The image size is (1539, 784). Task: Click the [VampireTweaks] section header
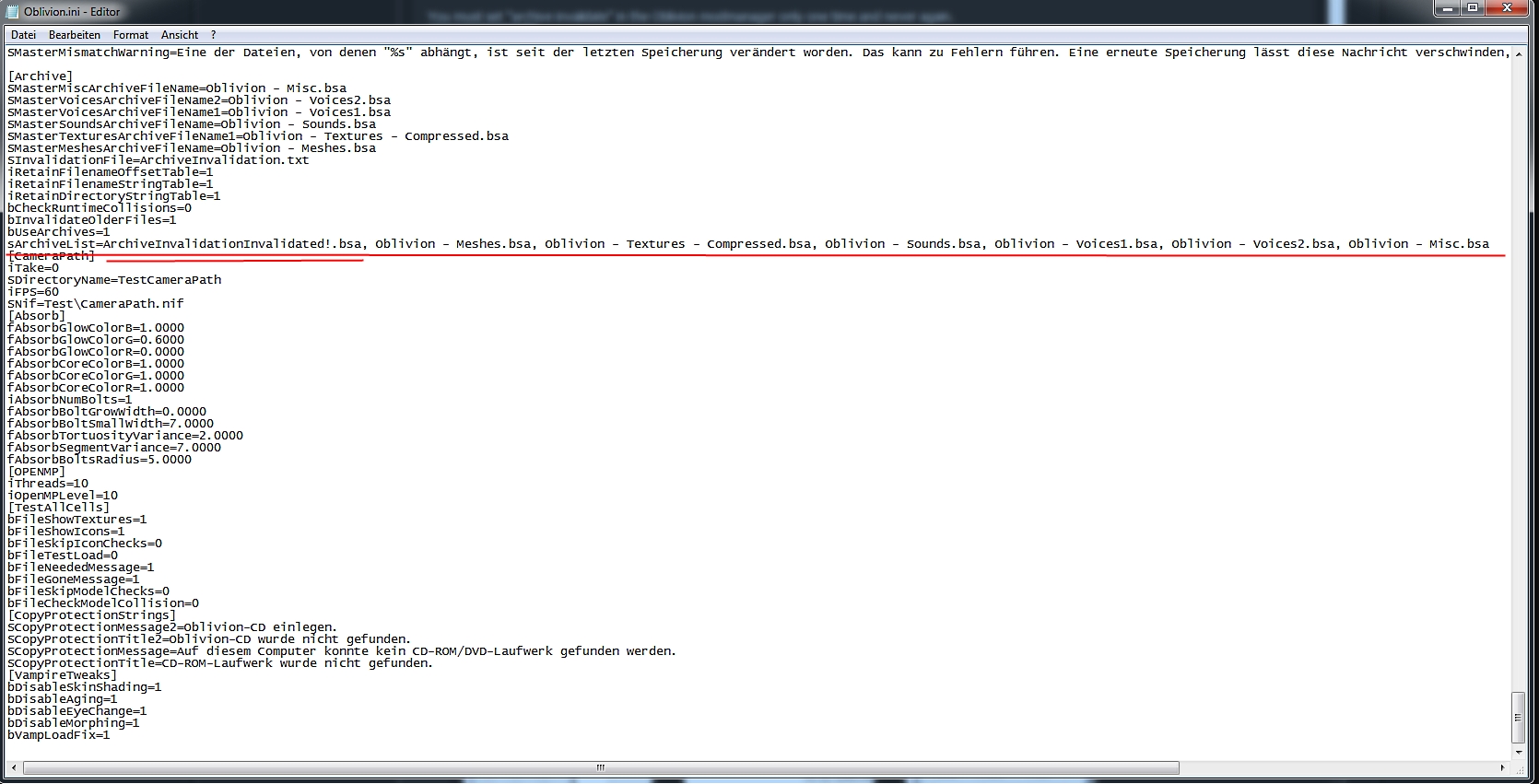[63, 675]
